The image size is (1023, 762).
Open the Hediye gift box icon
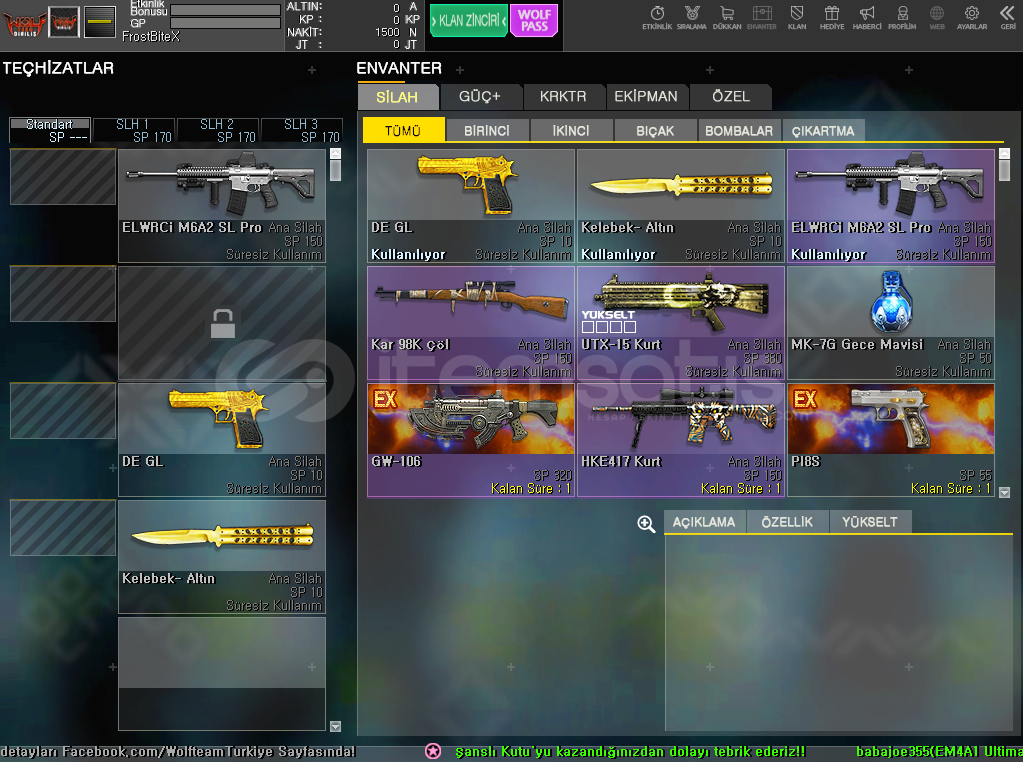832,16
